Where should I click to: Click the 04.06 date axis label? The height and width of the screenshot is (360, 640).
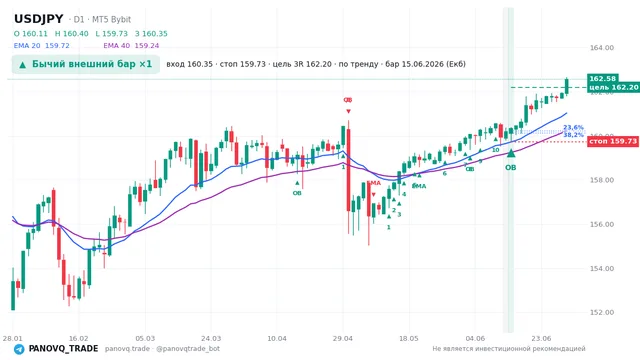click(475, 338)
